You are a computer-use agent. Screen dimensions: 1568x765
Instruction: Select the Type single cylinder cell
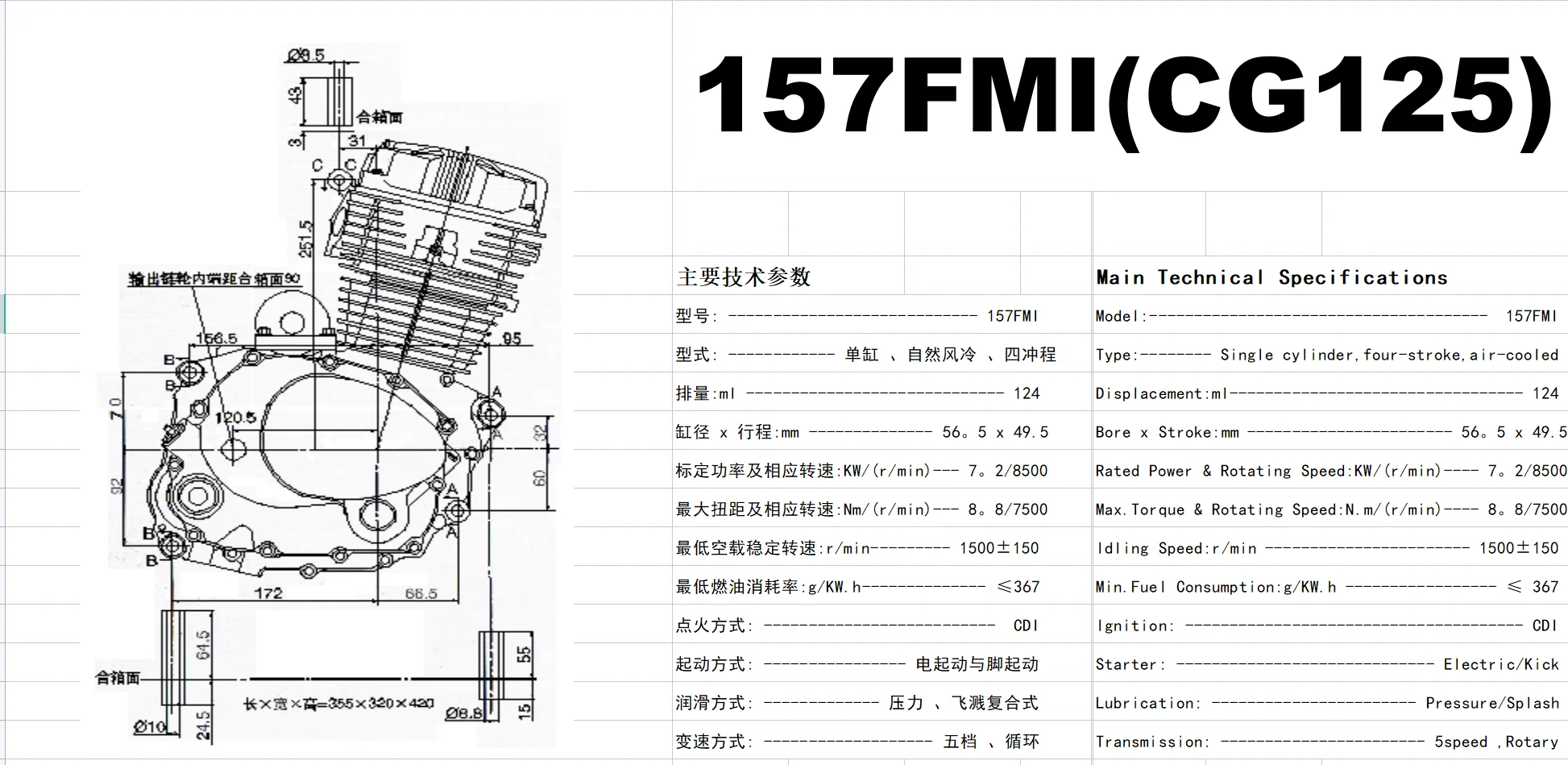tap(1330, 353)
